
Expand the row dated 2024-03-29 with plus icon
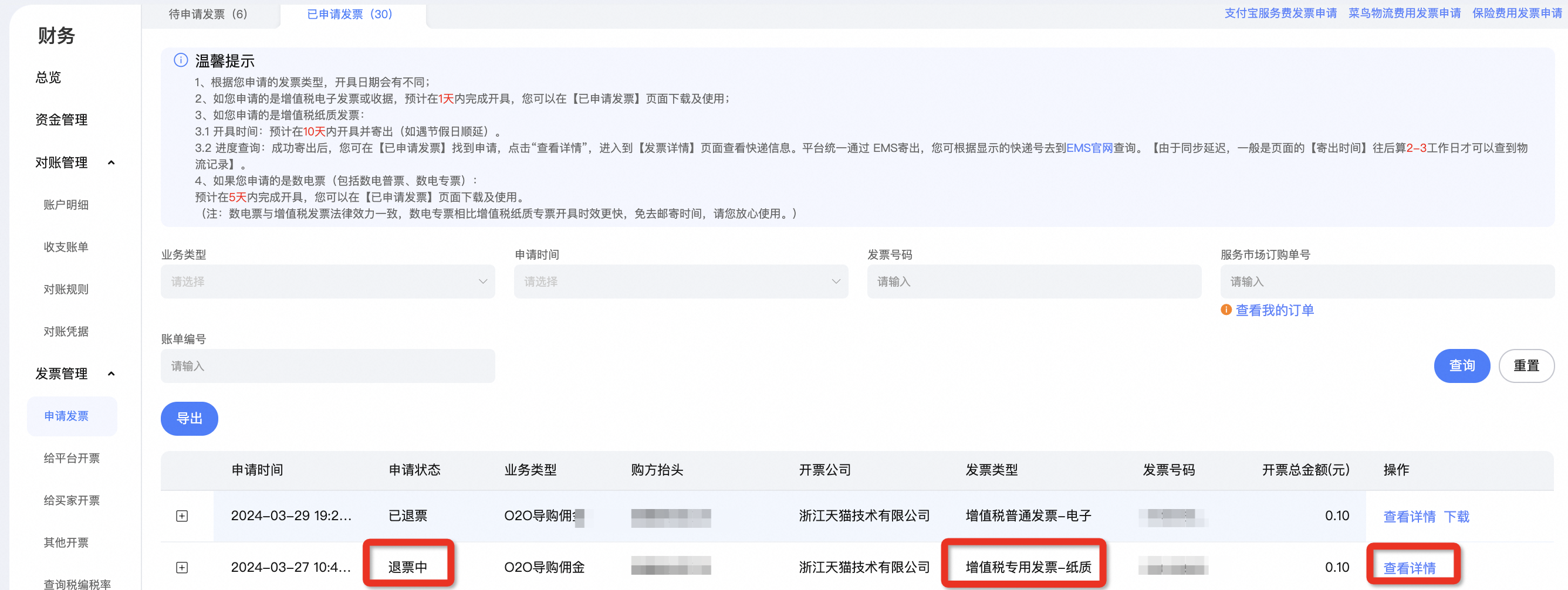click(x=181, y=516)
